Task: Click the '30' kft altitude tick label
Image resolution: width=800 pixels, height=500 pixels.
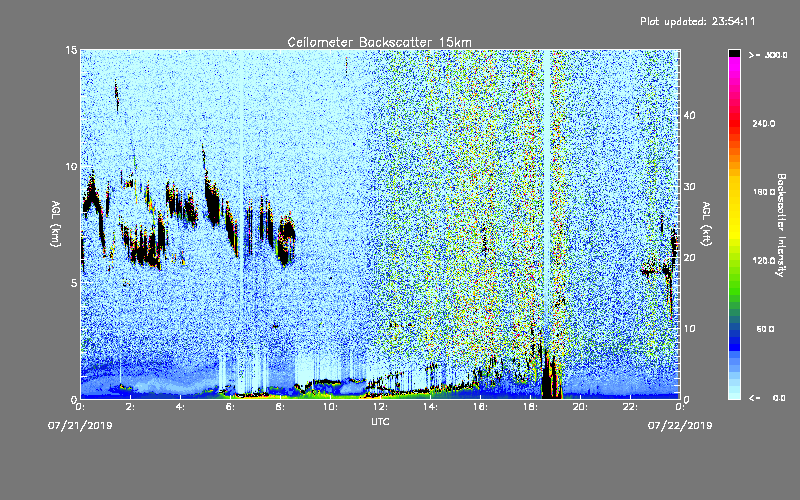Action: 689,186
